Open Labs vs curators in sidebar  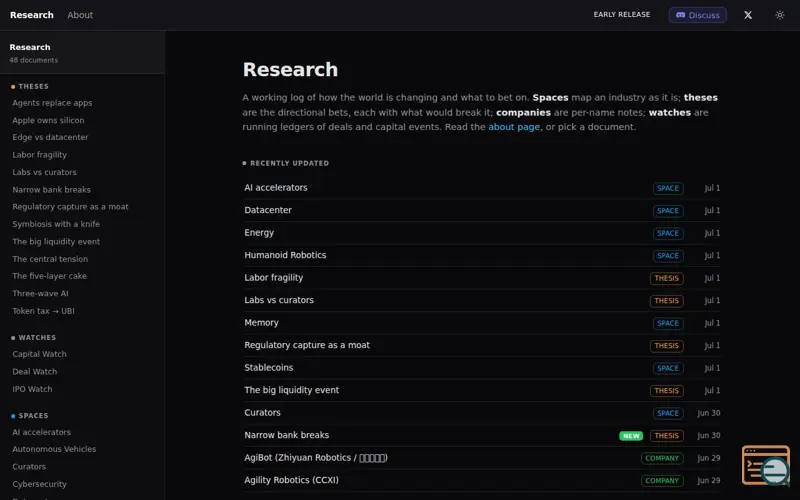click(x=44, y=172)
